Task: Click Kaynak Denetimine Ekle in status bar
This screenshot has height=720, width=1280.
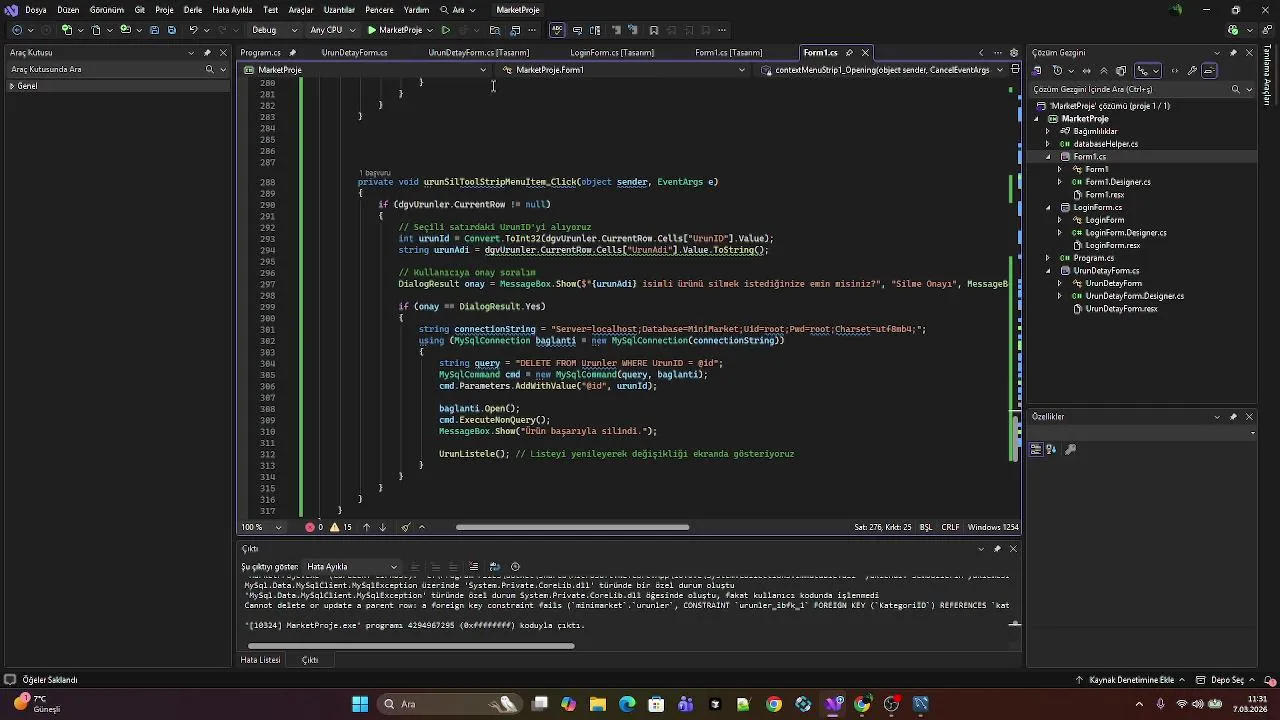Action: [1130, 680]
